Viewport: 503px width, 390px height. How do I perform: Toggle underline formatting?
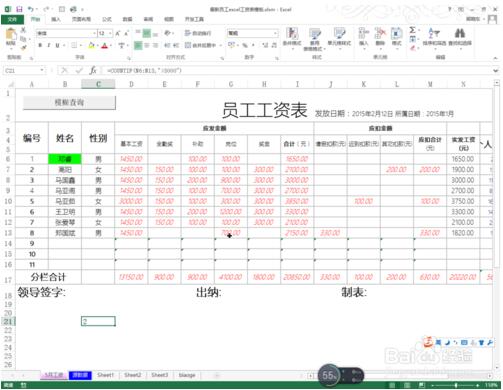[x=57, y=45]
